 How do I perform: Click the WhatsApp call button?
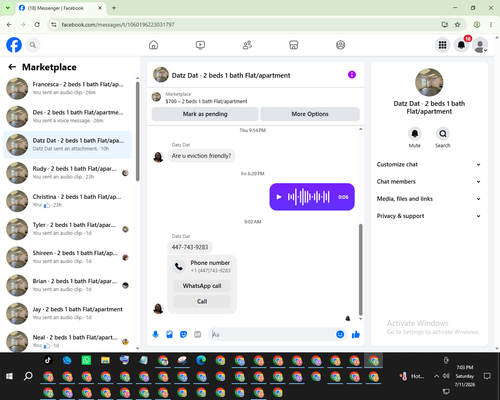point(202,286)
